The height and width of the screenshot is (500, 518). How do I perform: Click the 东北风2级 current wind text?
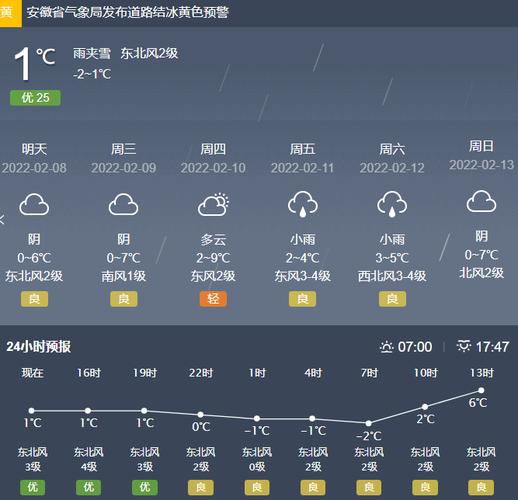click(x=149, y=53)
